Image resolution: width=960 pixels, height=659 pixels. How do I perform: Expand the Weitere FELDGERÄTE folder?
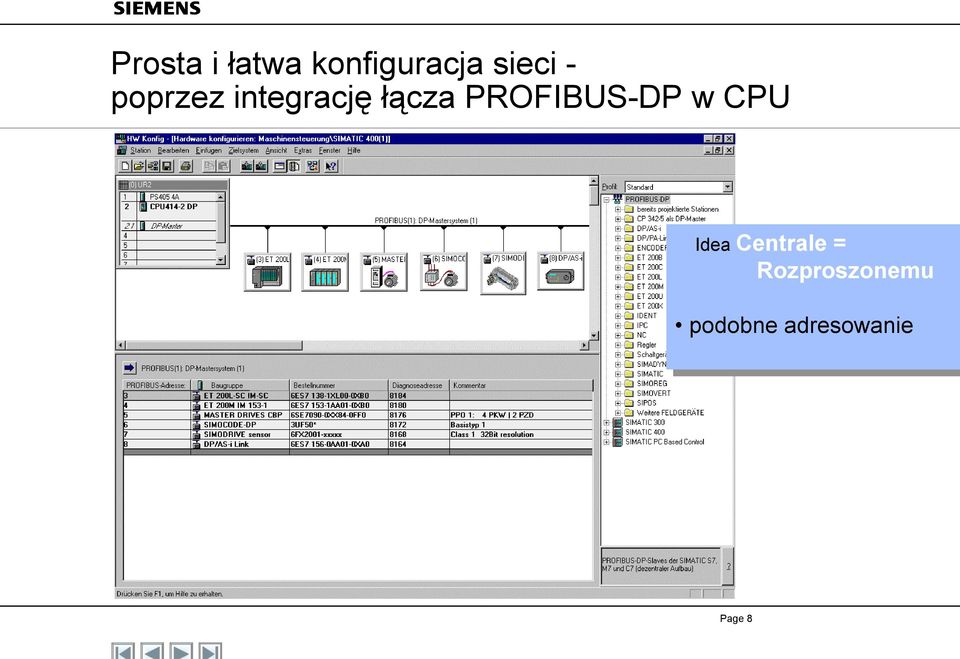pos(618,413)
